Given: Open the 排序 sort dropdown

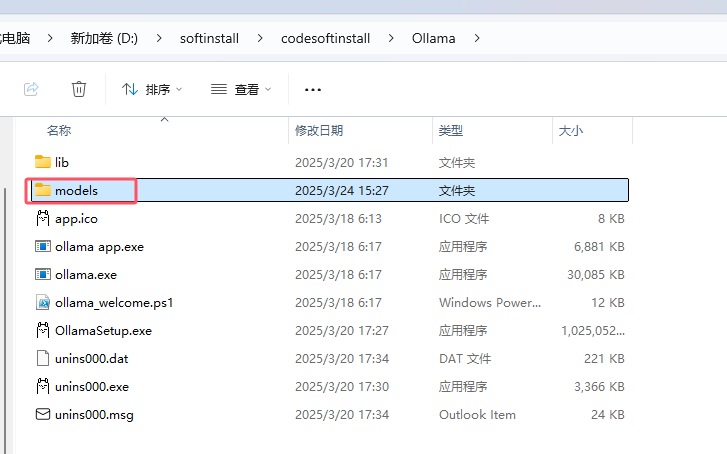Looking at the screenshot, I should pyautogui.click(x=152, y=89).
